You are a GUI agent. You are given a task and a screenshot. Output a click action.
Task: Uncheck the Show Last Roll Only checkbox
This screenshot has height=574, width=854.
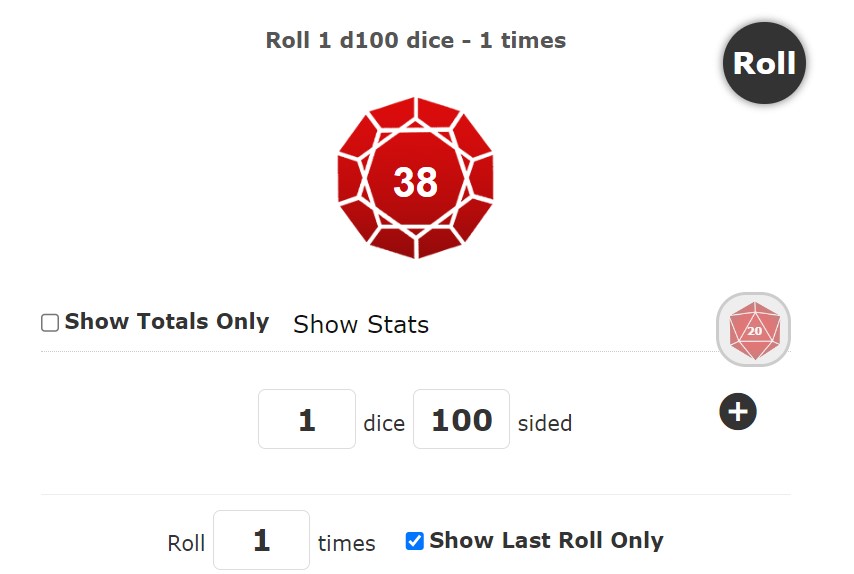coord(414,541)
